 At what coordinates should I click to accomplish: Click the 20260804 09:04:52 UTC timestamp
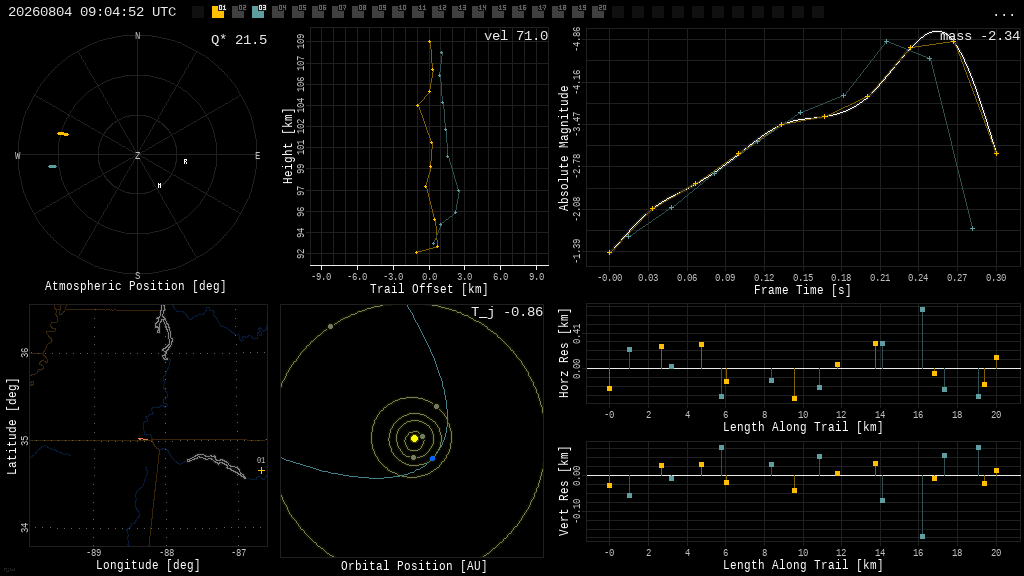92,12
